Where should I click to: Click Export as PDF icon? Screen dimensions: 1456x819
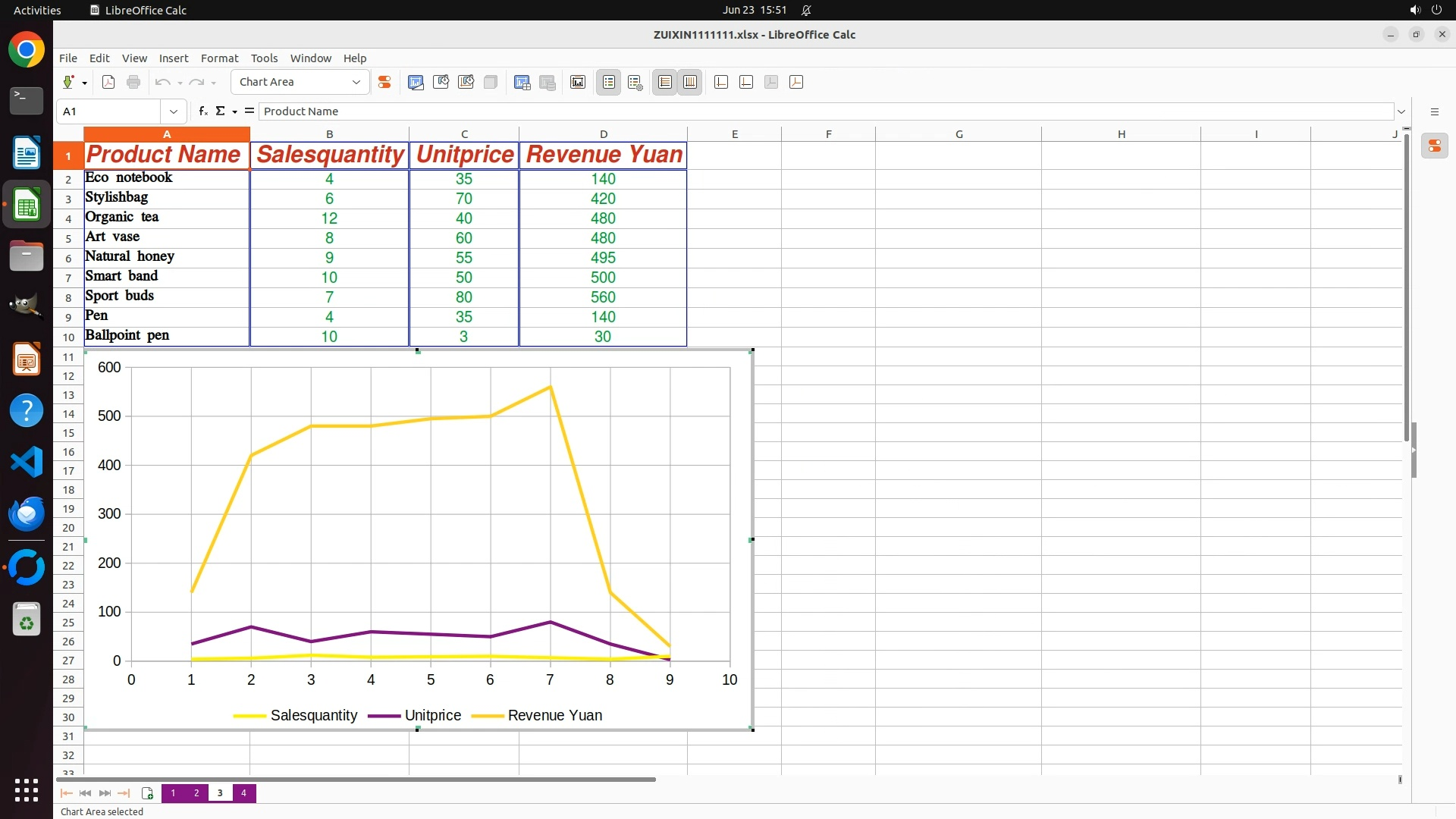point(108,83)
